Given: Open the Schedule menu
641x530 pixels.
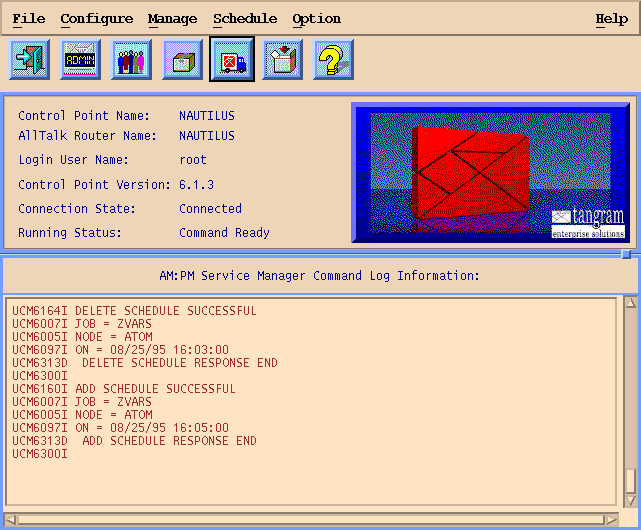Looking at the screenshot, I should [x=245, y=19].
